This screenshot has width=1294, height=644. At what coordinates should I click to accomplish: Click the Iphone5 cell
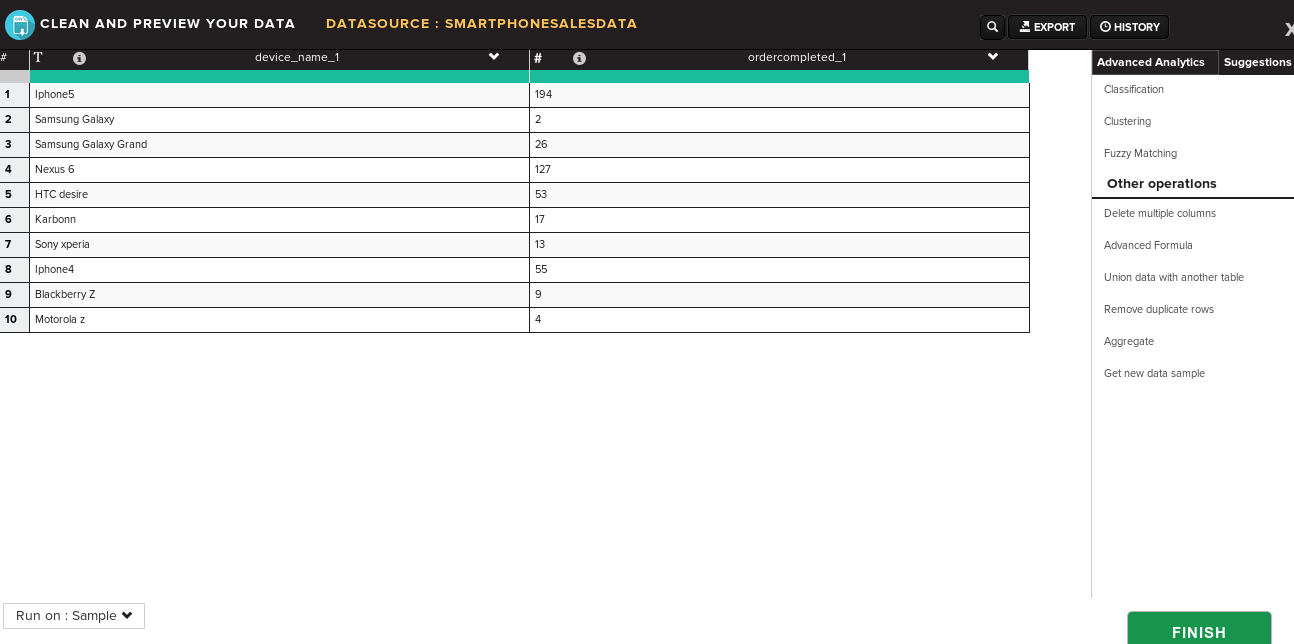279,95
